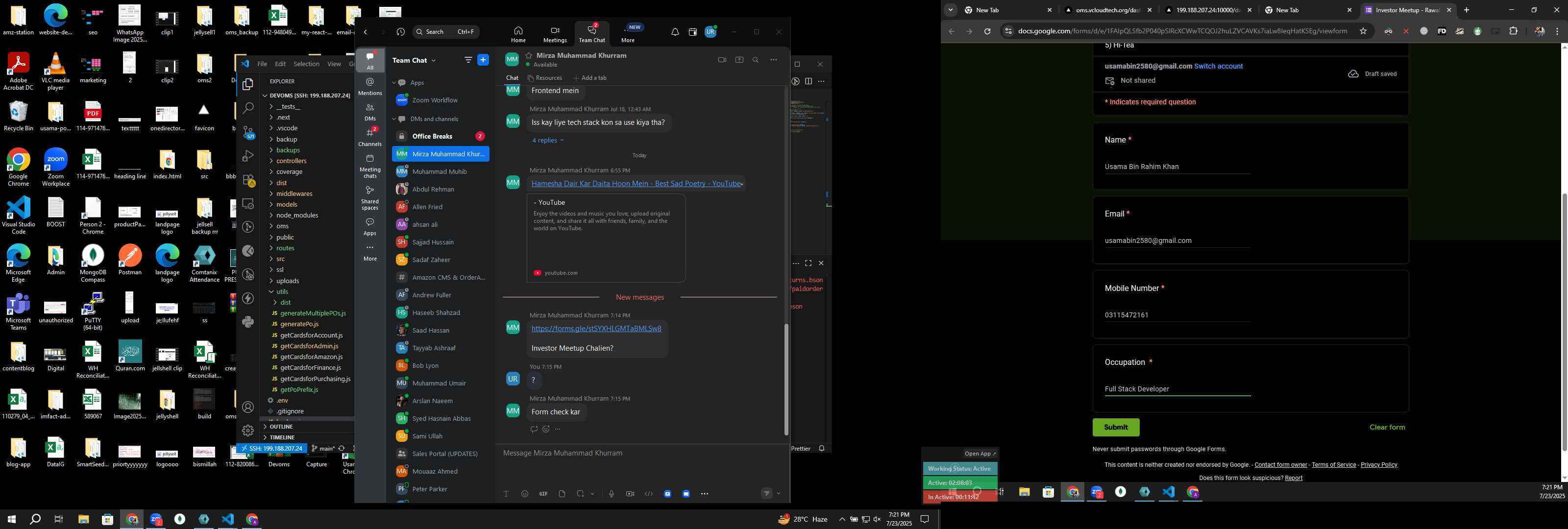Viewport: 1568px width, 529px height.
Task: Open screenshot options dropdown arrow
Action: [x=591, y=494]
